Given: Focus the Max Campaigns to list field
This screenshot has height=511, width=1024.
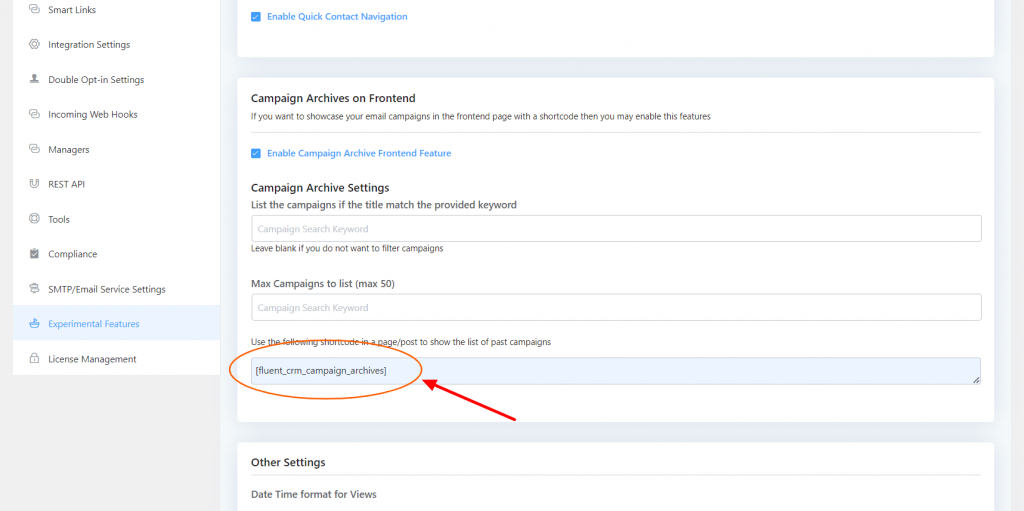Looking at the screenshot, I should 615,307.
